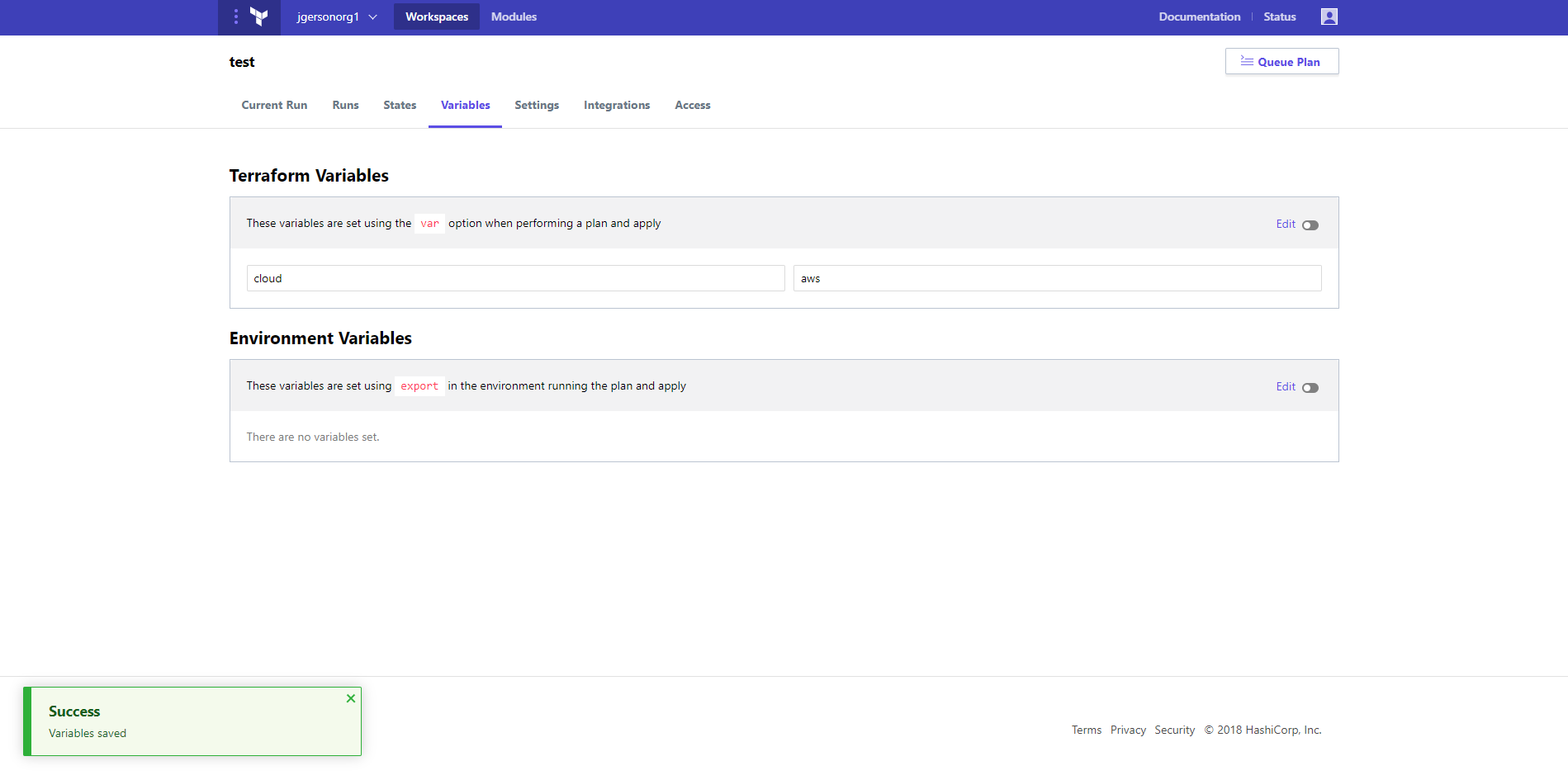Open the user avatar menu
This screenshot has width=1568, height=780.
1329,17
